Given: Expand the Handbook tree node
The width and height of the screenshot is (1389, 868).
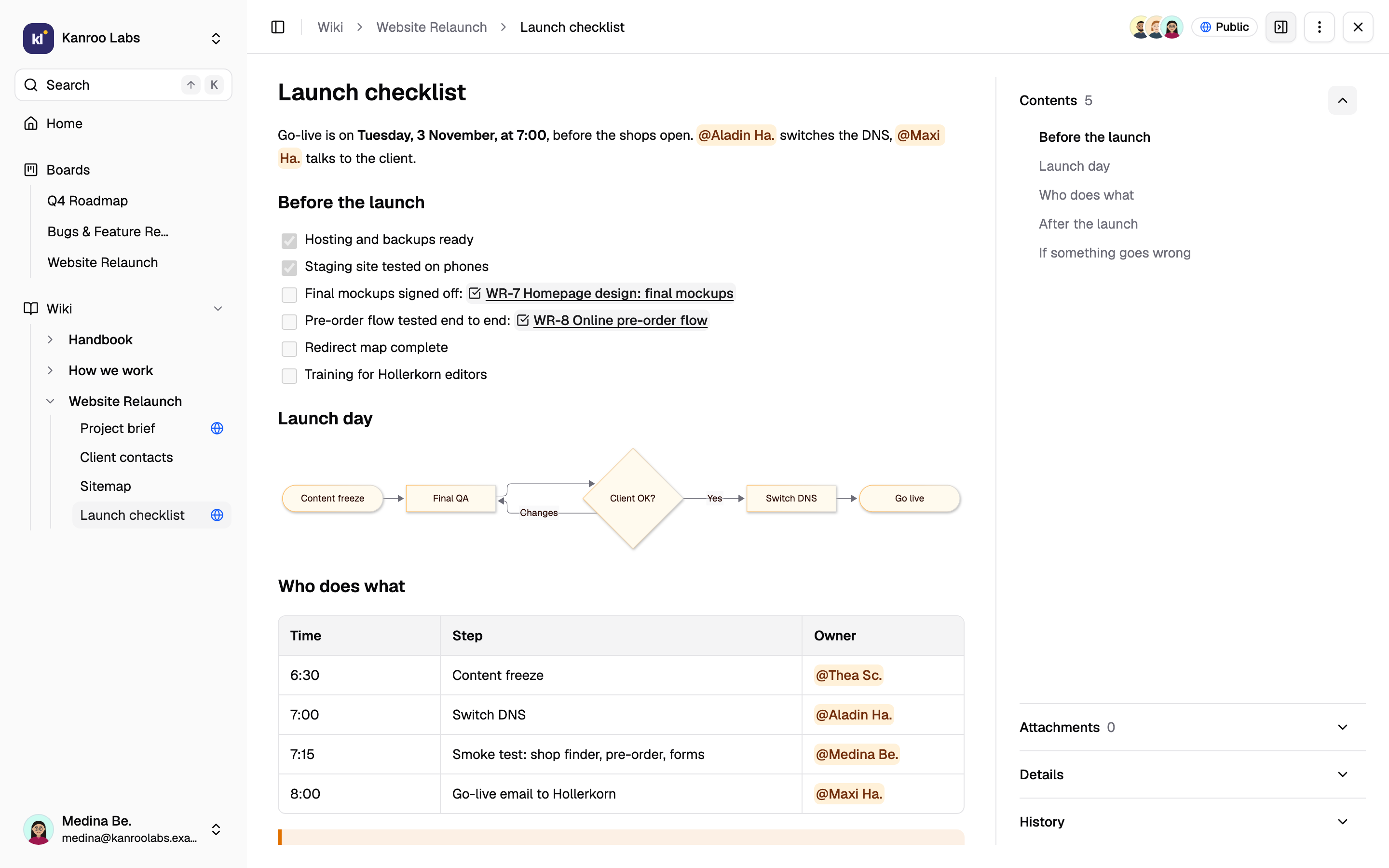Looking at the screenshot, I should click(50, 340).
